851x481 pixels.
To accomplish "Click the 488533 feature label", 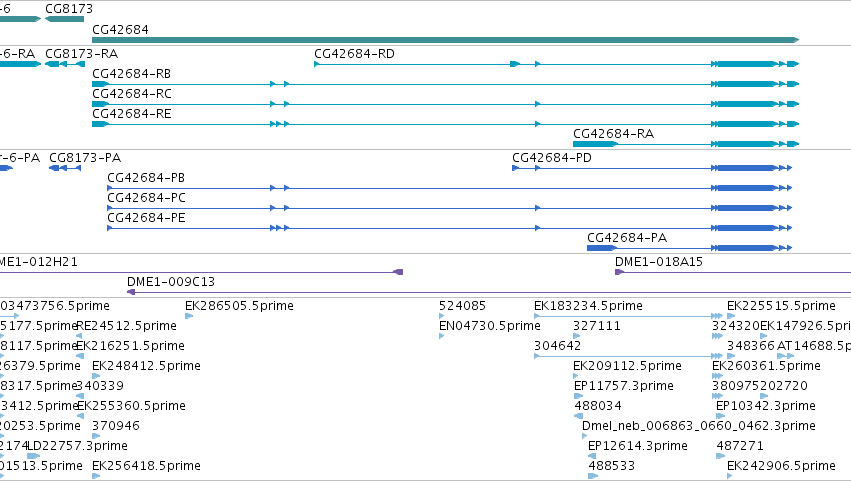I will 612,466.
